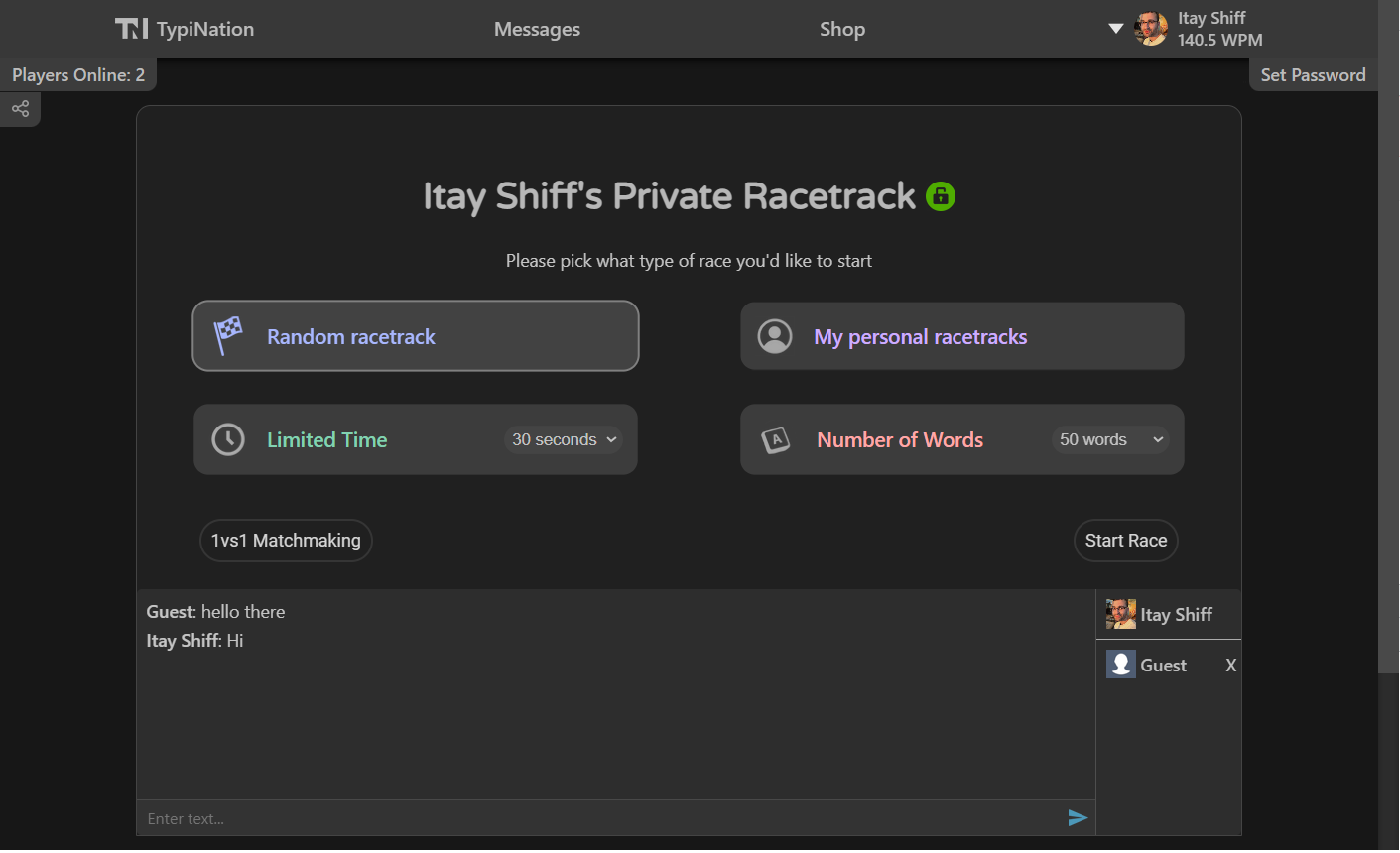Click the 1vs1 Matchmaking button
Image resolution: width=1400 pixels, height=853 pixels.
(286, 541)
